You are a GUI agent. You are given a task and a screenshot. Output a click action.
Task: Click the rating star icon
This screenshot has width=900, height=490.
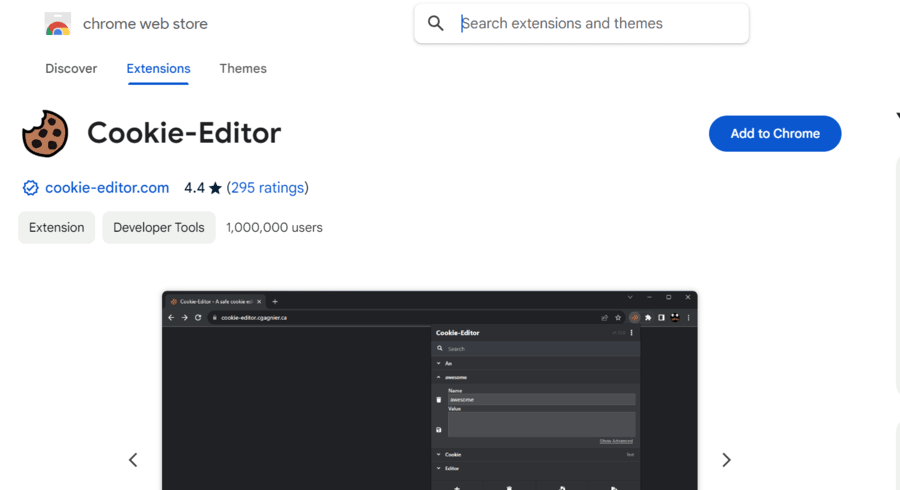click(215, 188)
